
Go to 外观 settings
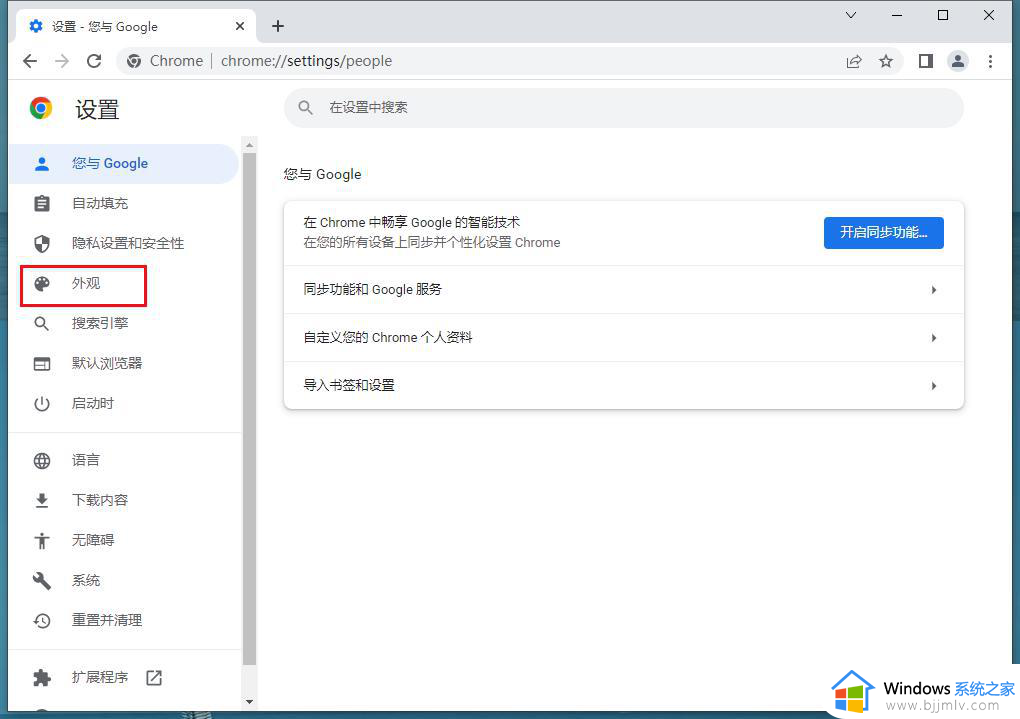pyautogui.click(x=124, y=284)
